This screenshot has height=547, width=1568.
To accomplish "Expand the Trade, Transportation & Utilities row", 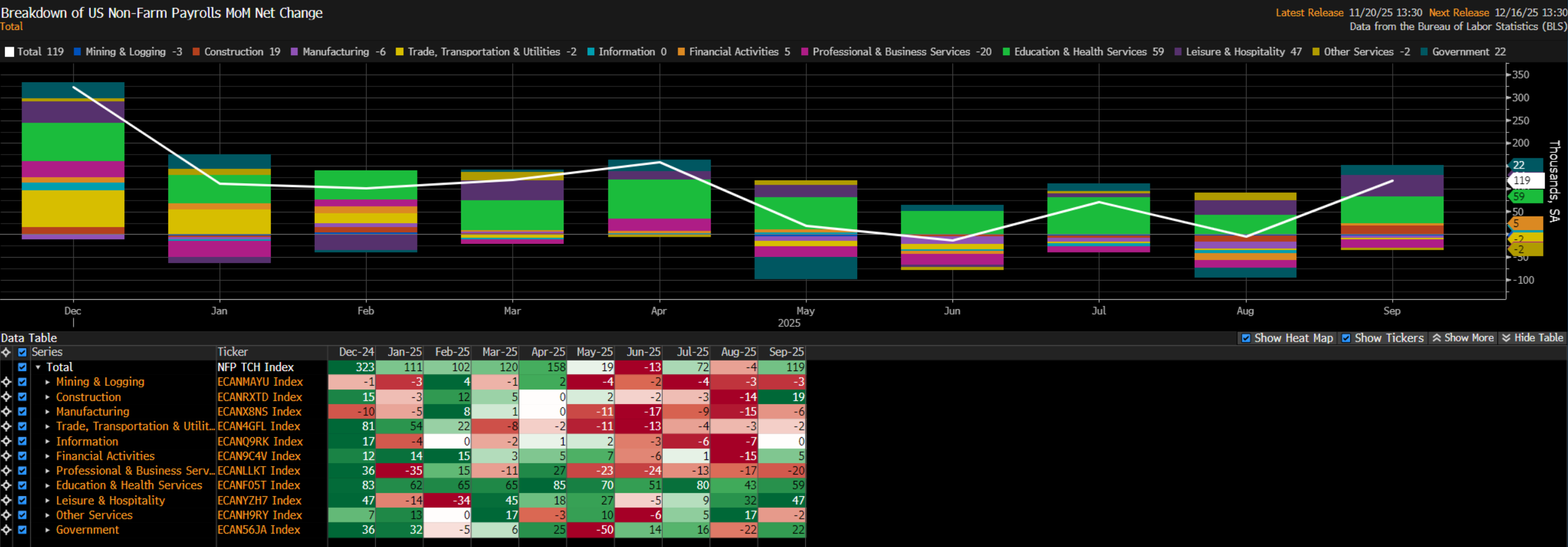I will pyautogui.click(x=48, y=426).
